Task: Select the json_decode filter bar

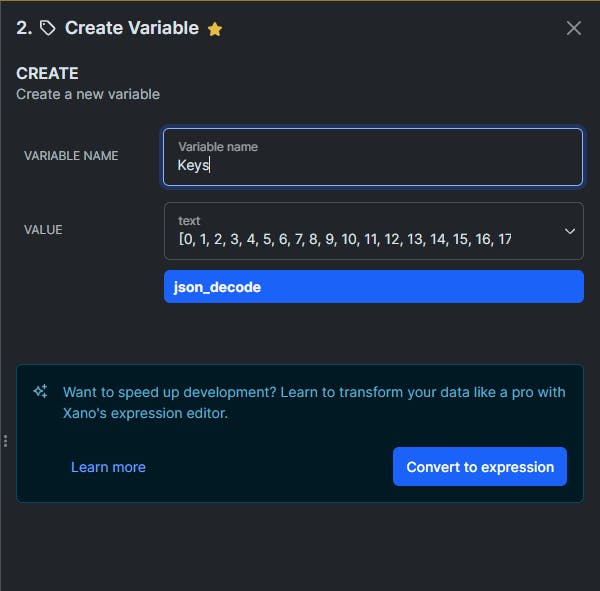Action: (374, 287)
